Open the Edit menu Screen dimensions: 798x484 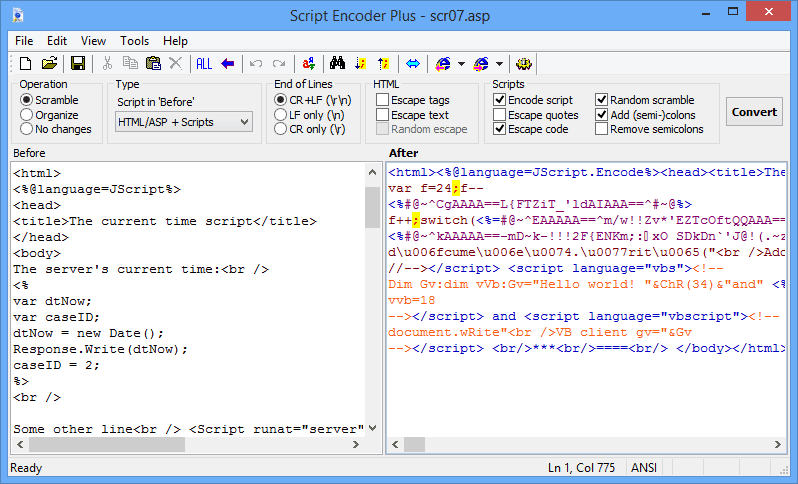[57, 41]
